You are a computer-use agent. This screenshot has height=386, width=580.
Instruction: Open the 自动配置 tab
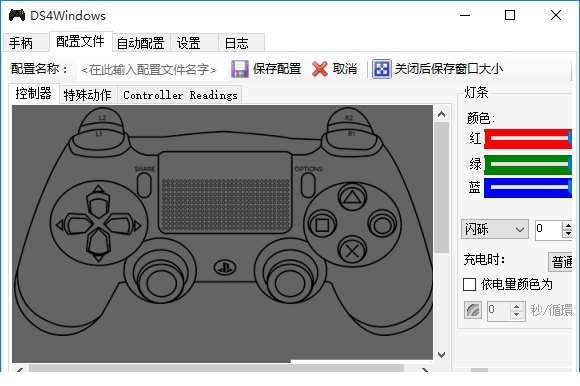[x=141, y=43]
